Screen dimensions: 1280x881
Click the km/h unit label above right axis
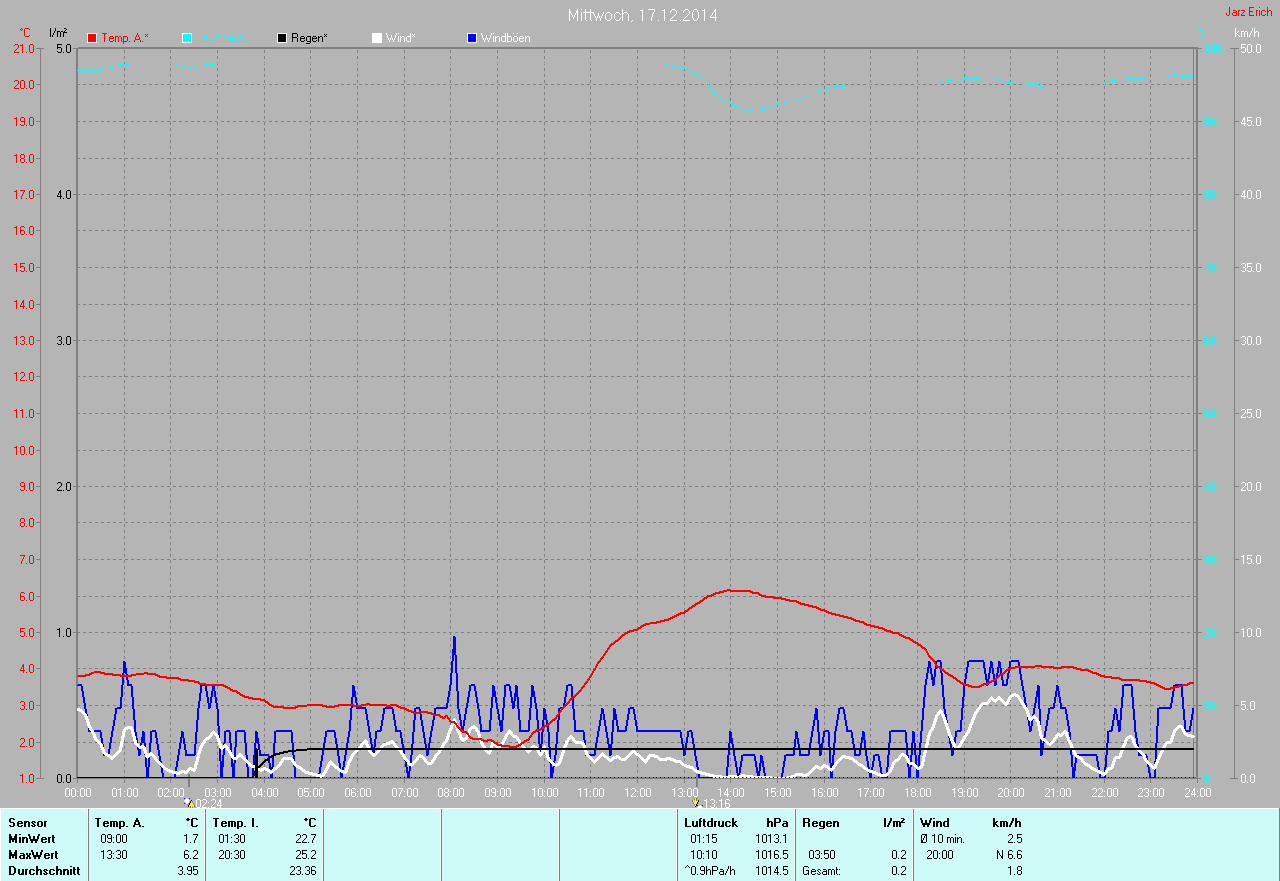pos(1246,33)
